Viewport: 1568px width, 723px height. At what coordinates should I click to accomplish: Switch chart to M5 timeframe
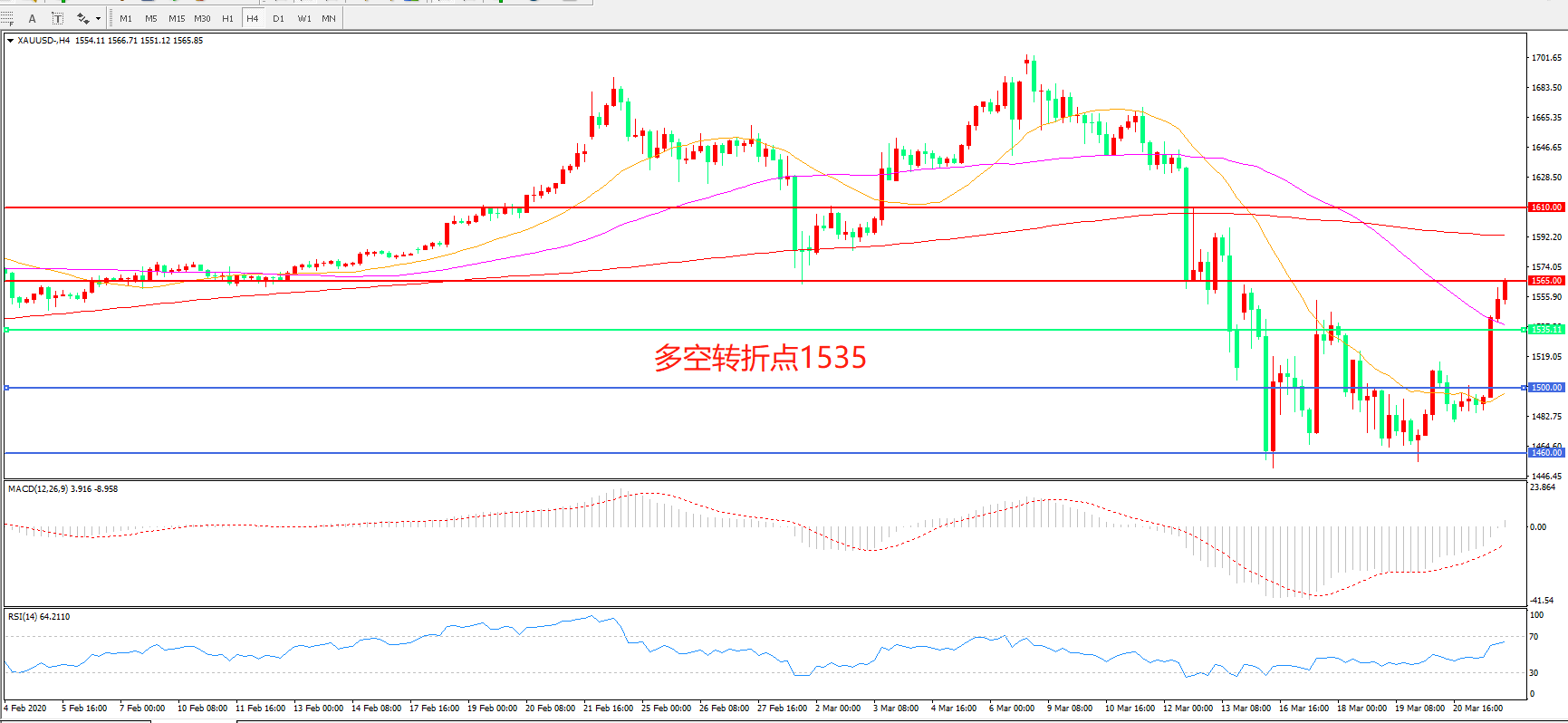point(150,18)
